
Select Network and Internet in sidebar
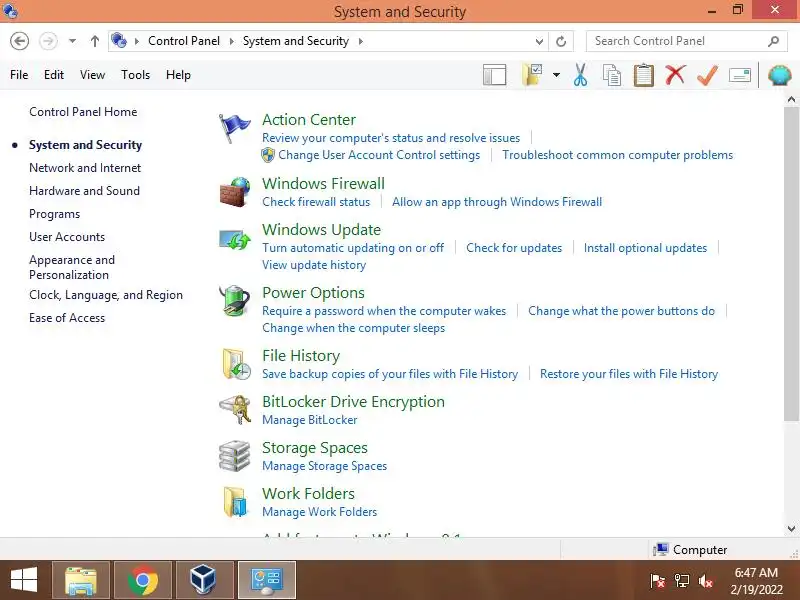click(85, 168)
